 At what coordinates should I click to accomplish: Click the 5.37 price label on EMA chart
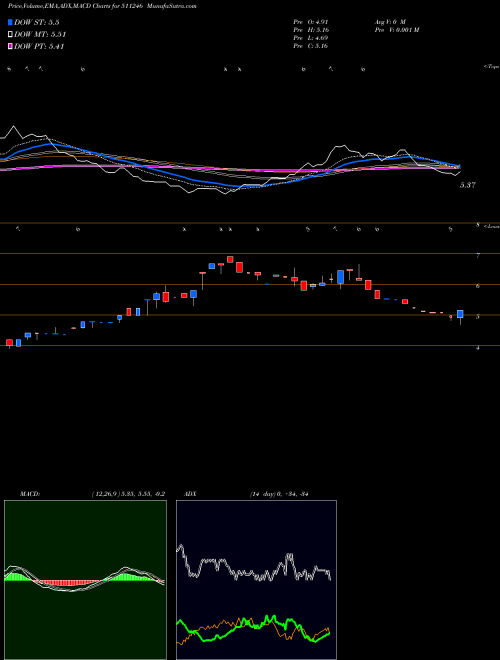pos(468,185)
